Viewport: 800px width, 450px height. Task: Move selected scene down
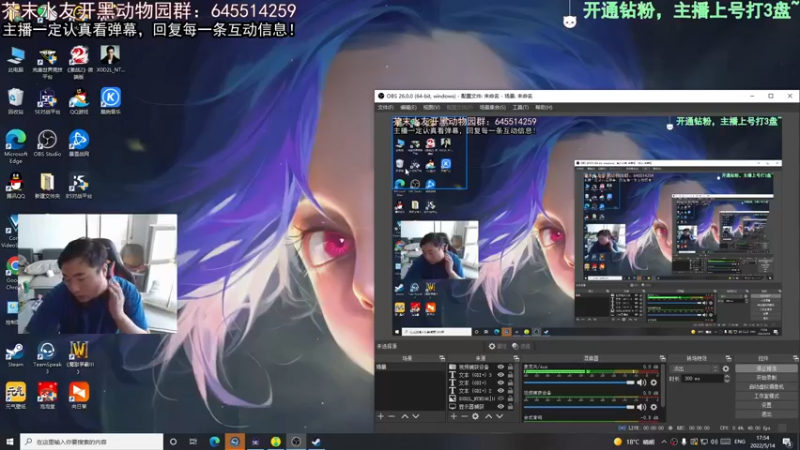point(416,416)
